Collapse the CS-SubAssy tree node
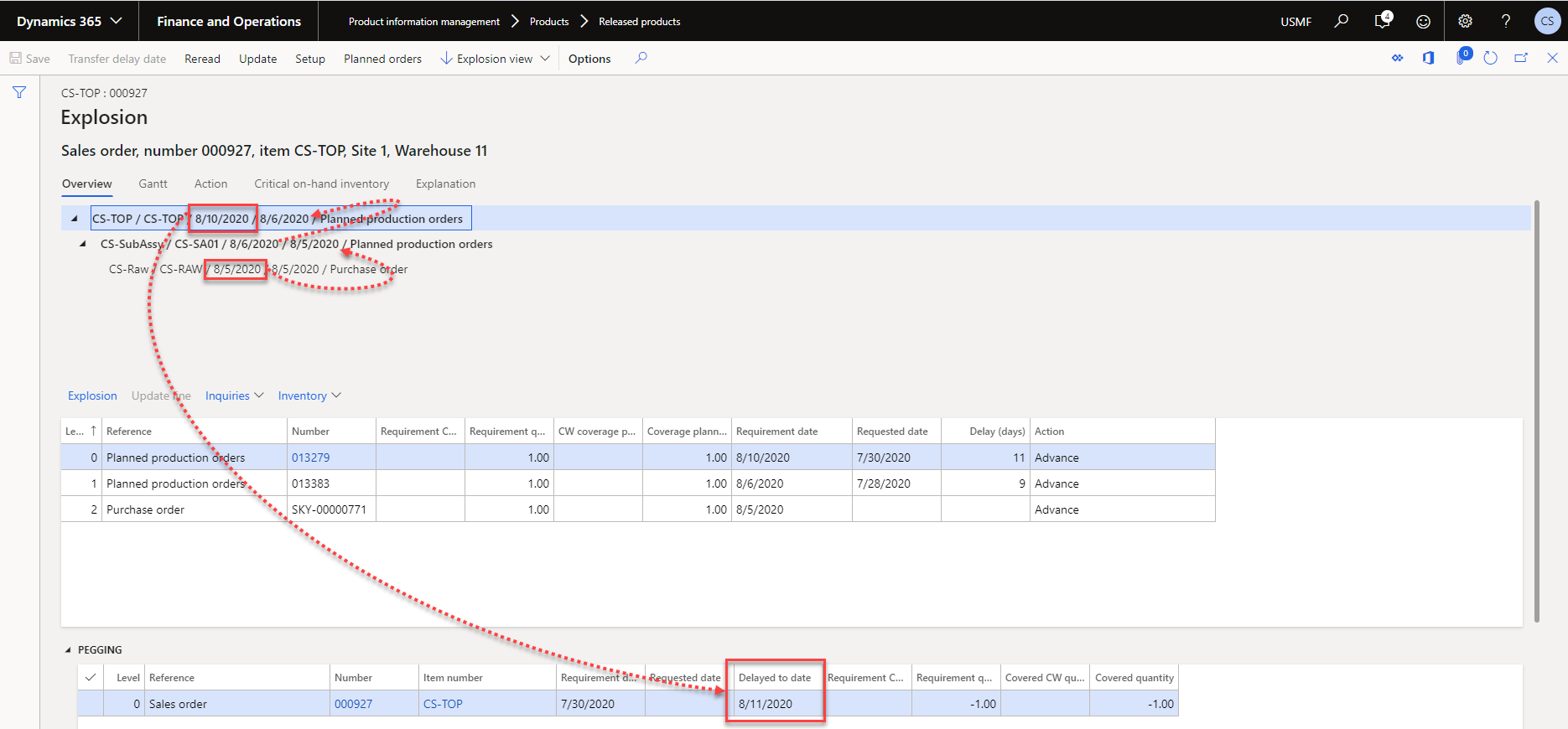This screenshot has width=1568, height=729. coord(82,245)
